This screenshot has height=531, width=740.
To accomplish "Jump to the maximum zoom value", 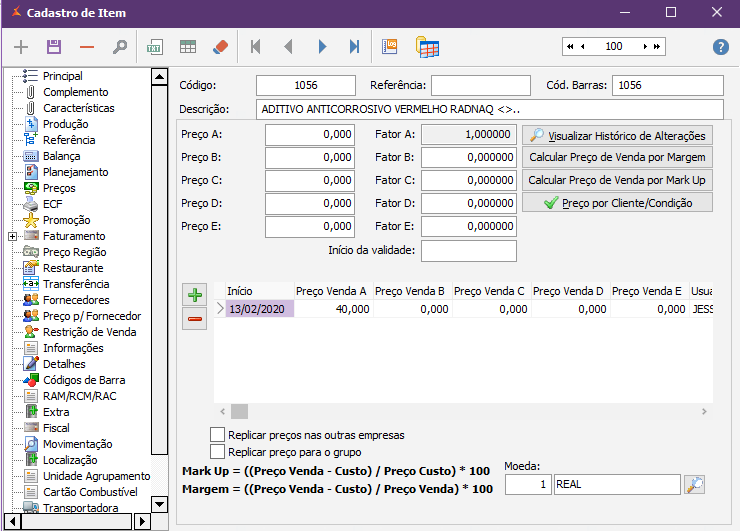I will (x=657, y=47).
